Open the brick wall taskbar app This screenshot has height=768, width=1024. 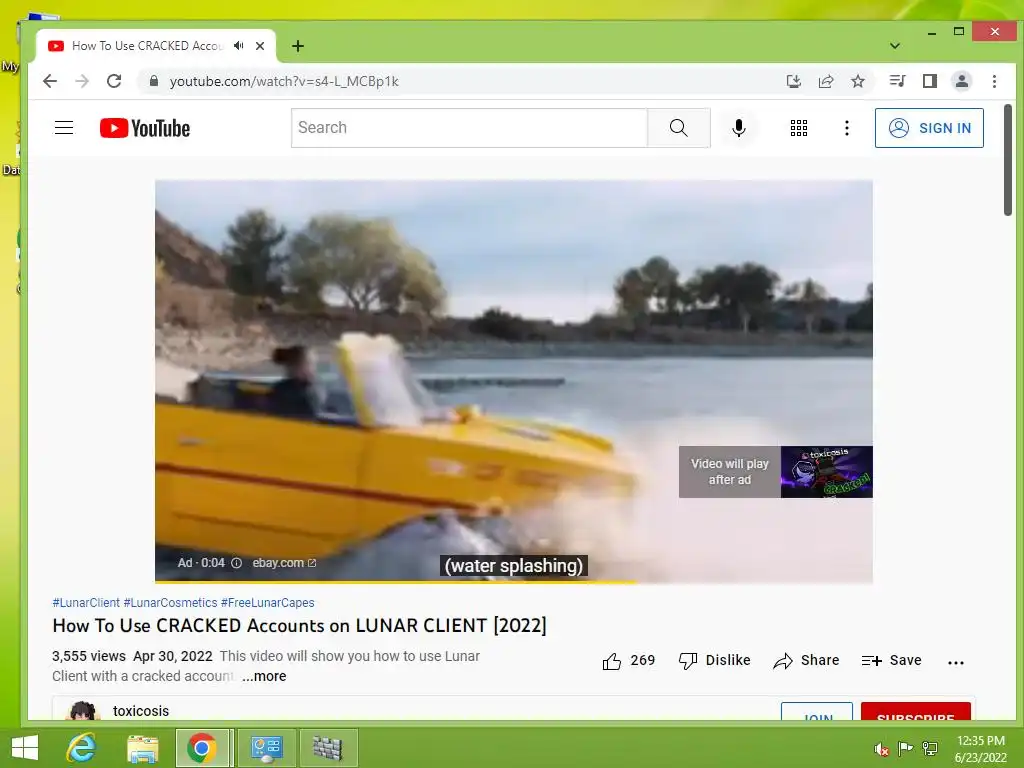pos(328,748)
